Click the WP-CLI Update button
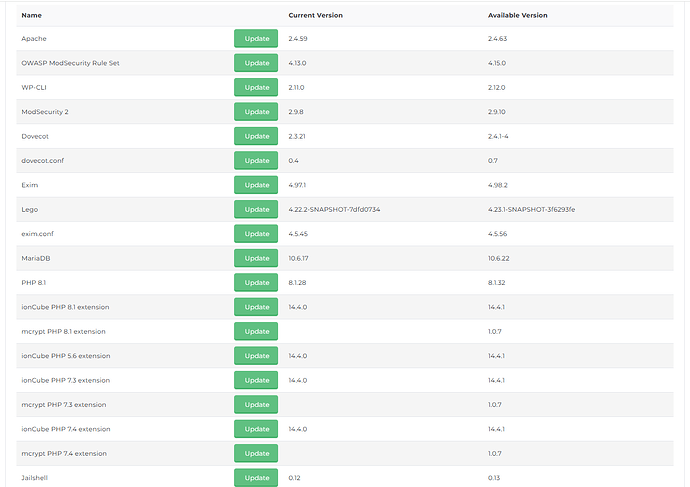The height and width of the screenshot is (487, 690). click(x=256, y=87)
